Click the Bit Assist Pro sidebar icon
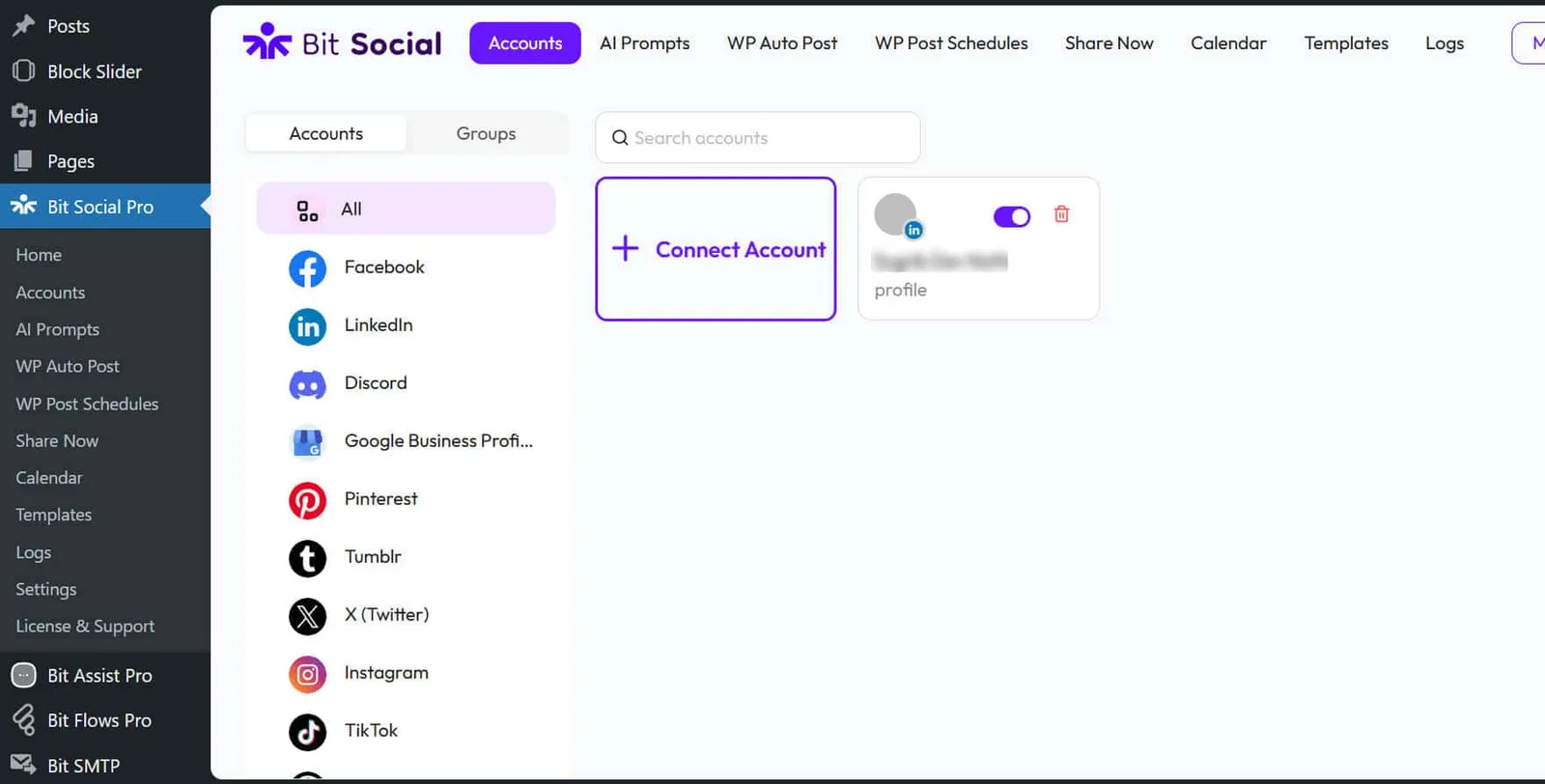Viewport: 1545px width, 784px height. point(23,675)
